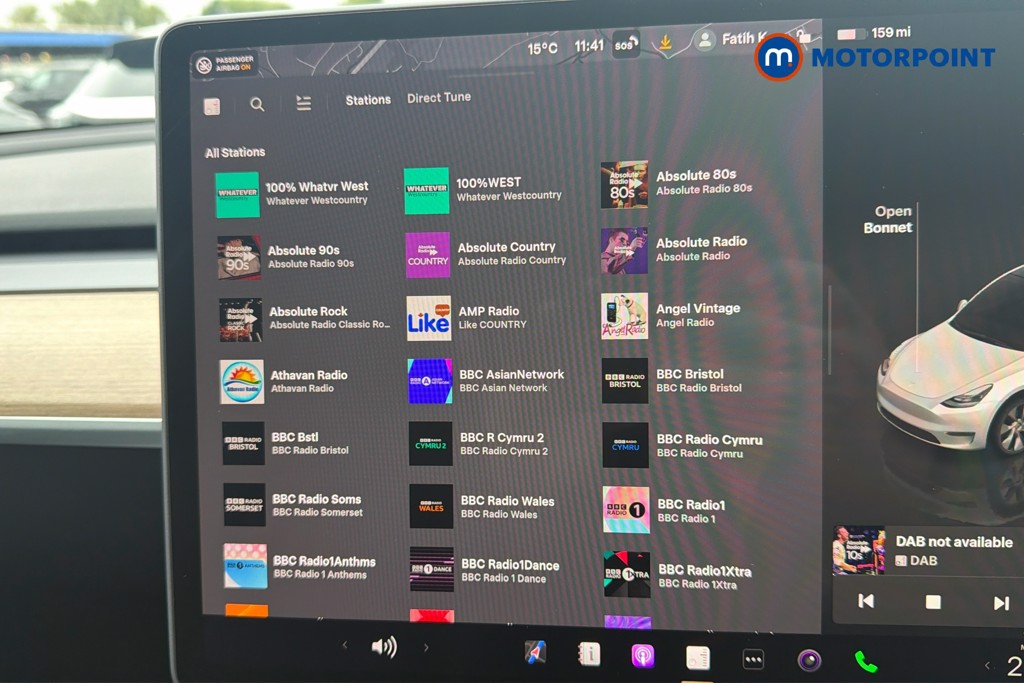Open the media source icon beside search
Screen dimensions: 1024x683
(x=212, y=106)
